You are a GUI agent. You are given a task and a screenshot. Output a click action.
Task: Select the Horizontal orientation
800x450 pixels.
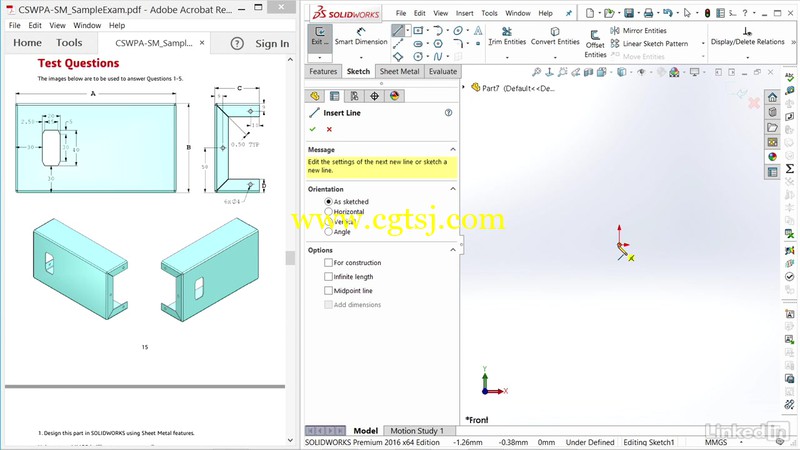(329, 211)
